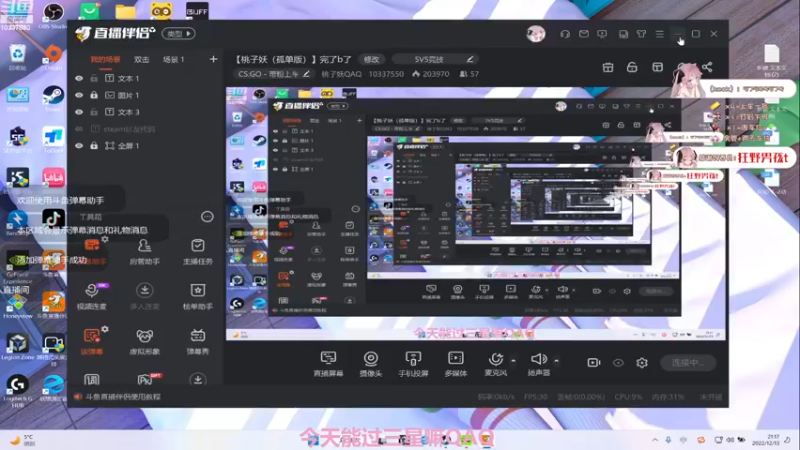Screen dimensions: 800x450
Task: Open Steam desktop shortcut
Action: click(53, 98)
